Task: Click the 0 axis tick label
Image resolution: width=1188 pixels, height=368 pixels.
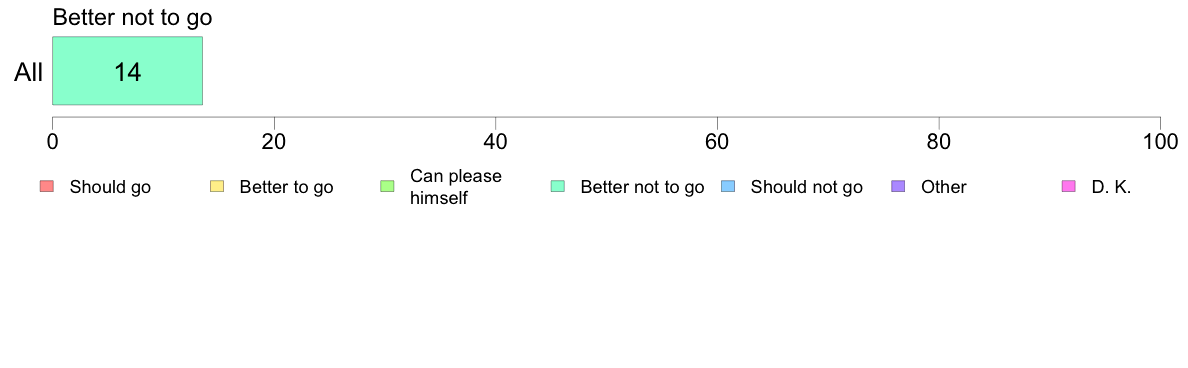Action: [x=52, y=142]
